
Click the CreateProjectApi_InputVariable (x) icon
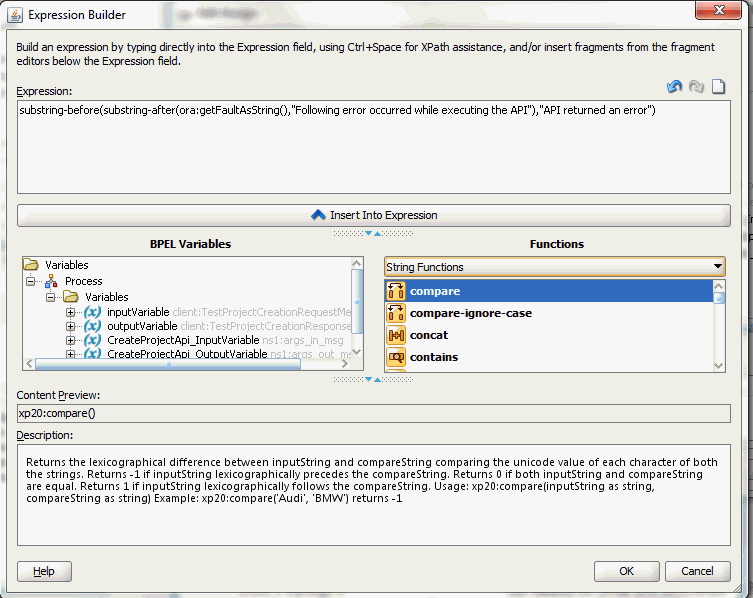pos(92,340)
